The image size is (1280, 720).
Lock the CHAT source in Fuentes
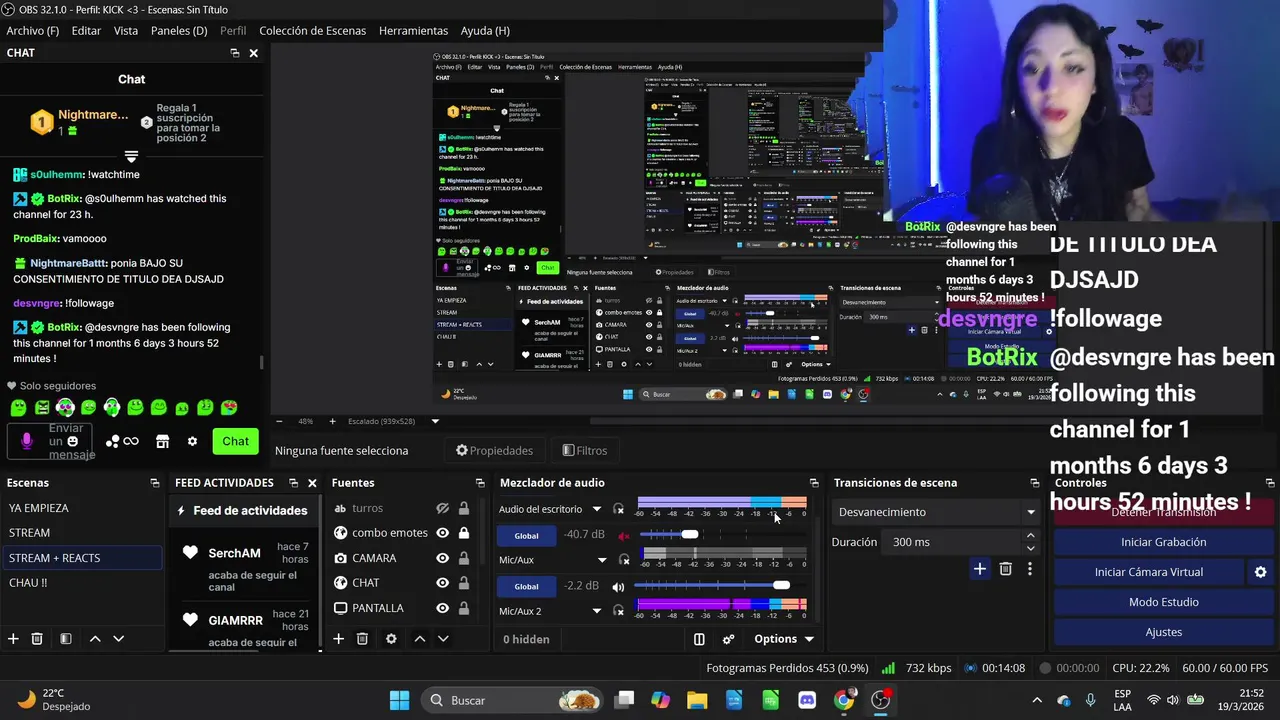tap(464, 583)
